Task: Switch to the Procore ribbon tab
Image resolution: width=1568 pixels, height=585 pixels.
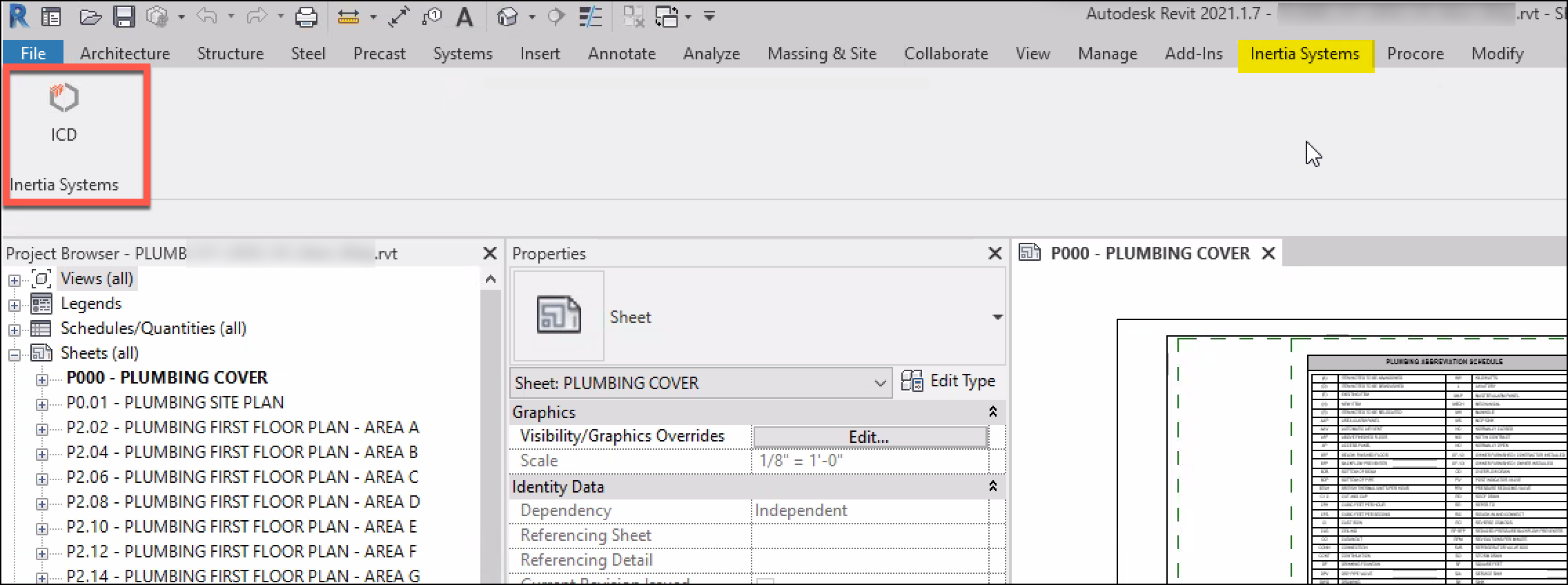Action: point(1415,54)
